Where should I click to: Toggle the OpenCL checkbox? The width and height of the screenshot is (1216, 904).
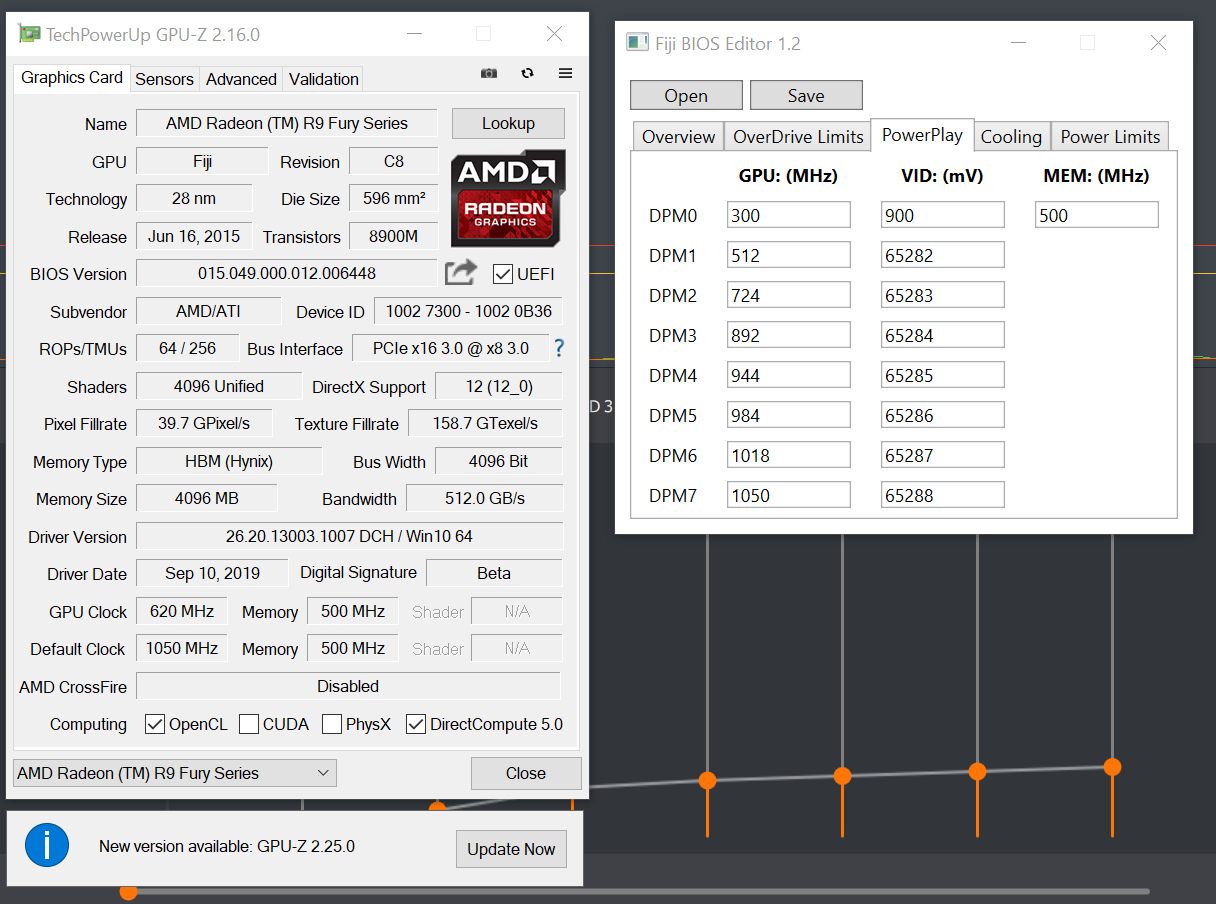[155, 724]
